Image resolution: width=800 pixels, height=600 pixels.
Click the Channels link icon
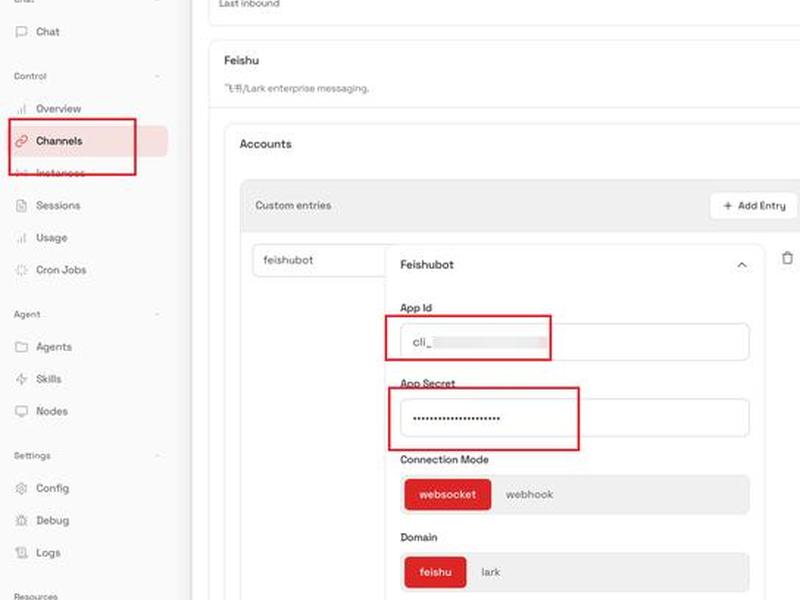click(21, 141)
